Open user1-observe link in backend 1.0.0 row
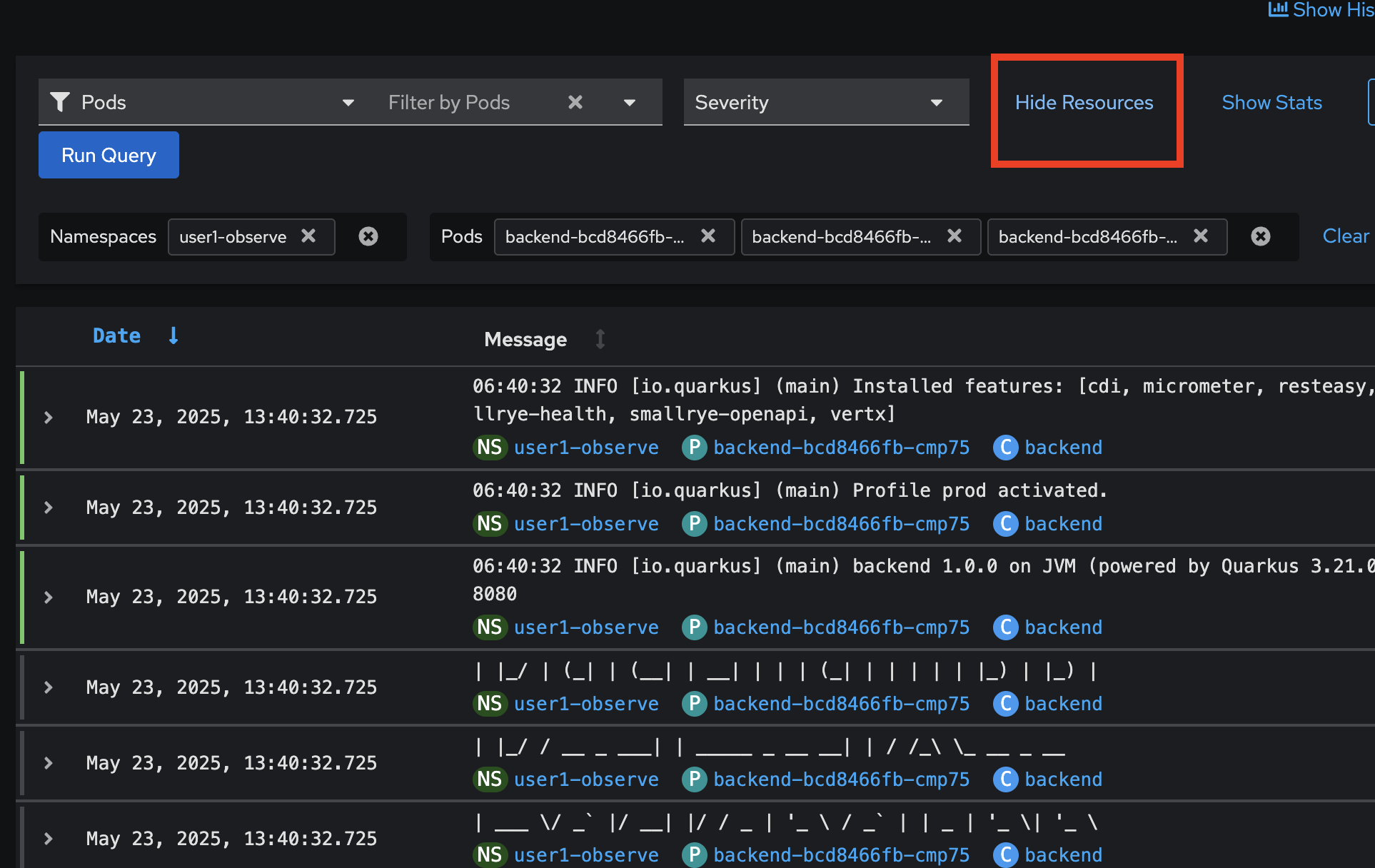1375x868 pixels. [x=586, y=627]
